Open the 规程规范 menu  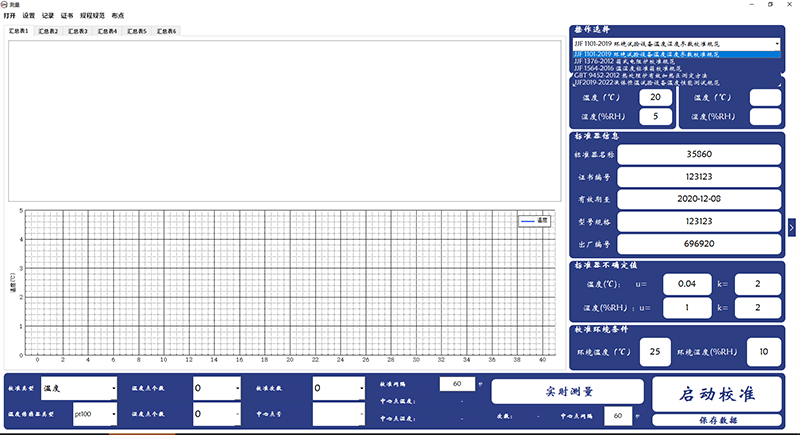click(x=92, y=16)
